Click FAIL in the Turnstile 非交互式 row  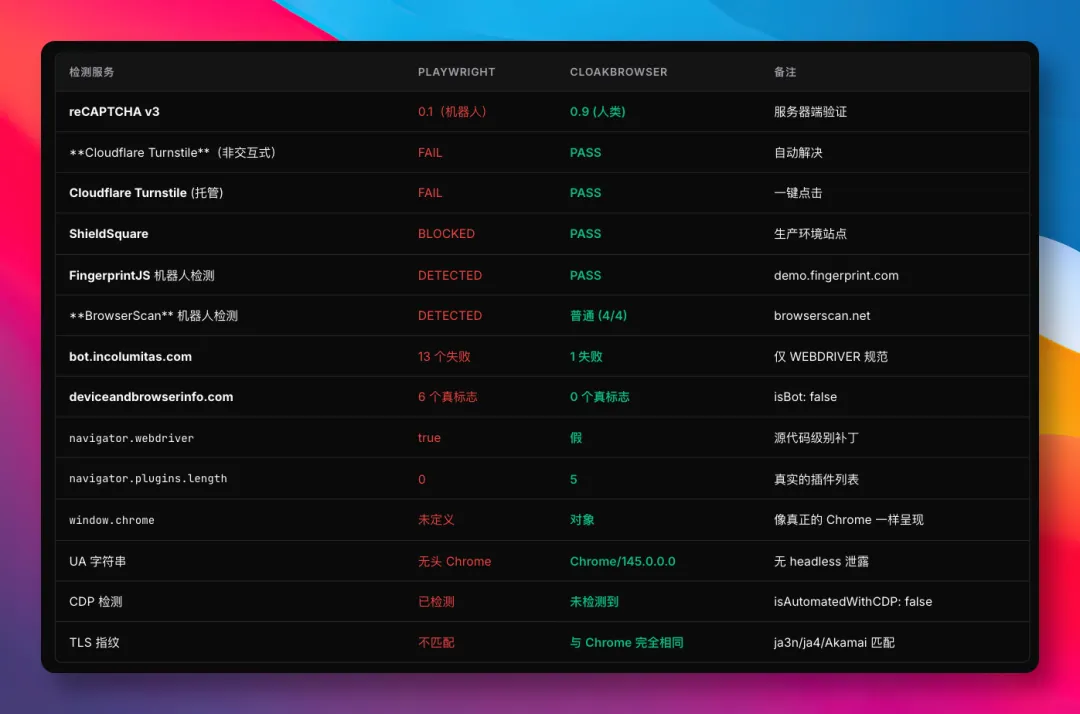(x=430, y=152)
